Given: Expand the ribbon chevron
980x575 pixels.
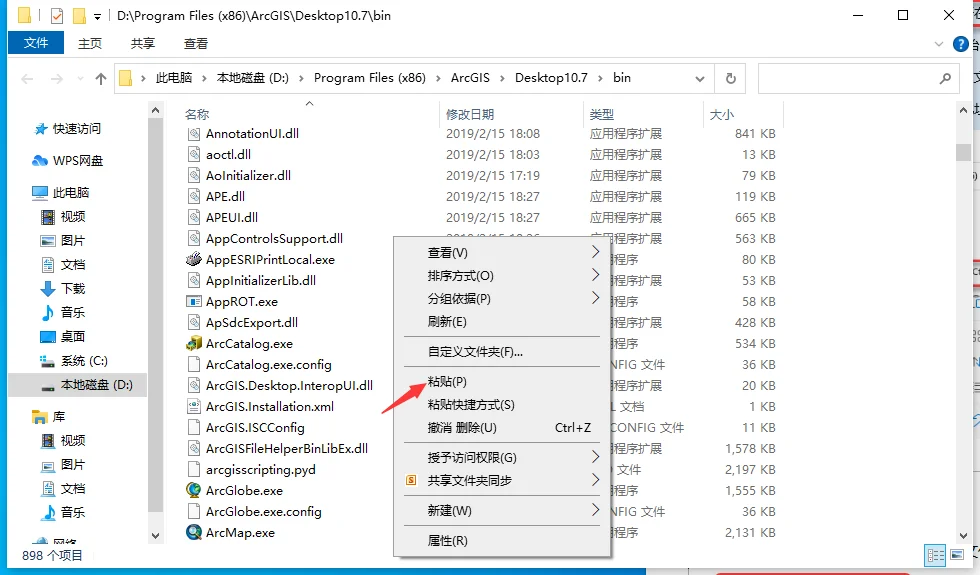Looking at the screenshot, I should 939,44.
